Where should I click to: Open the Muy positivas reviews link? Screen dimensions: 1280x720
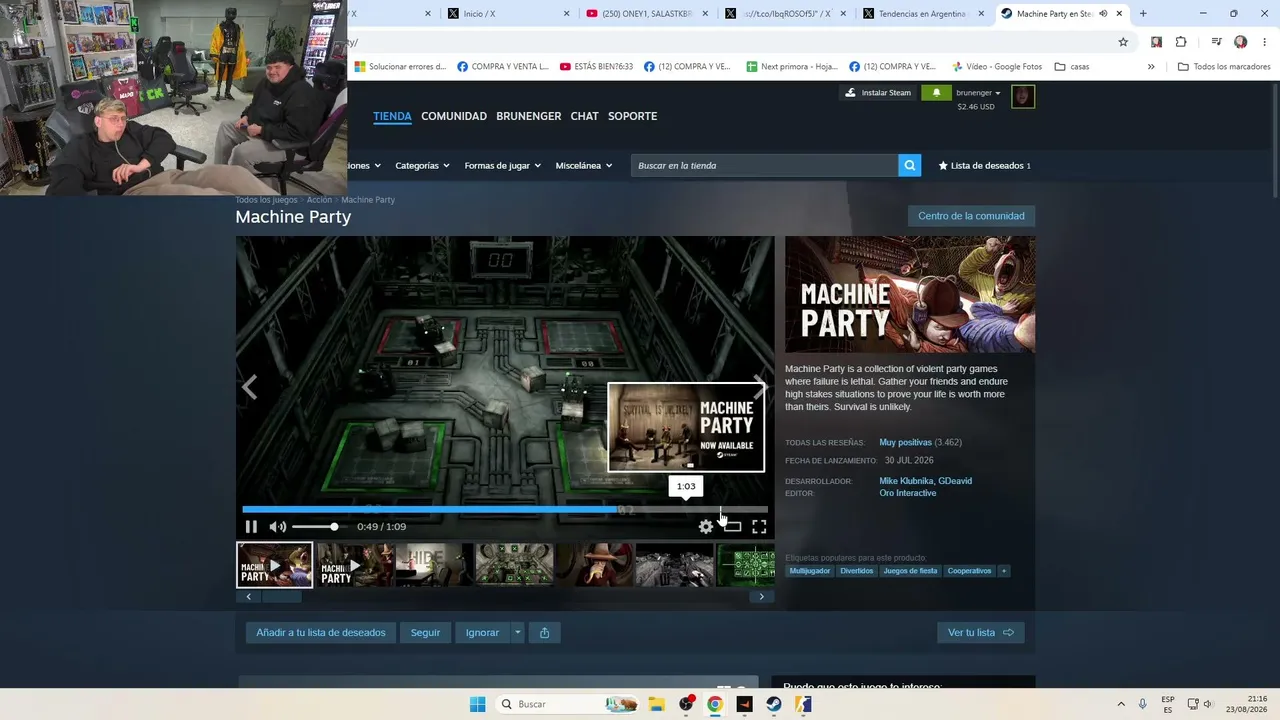pos(906,442)
